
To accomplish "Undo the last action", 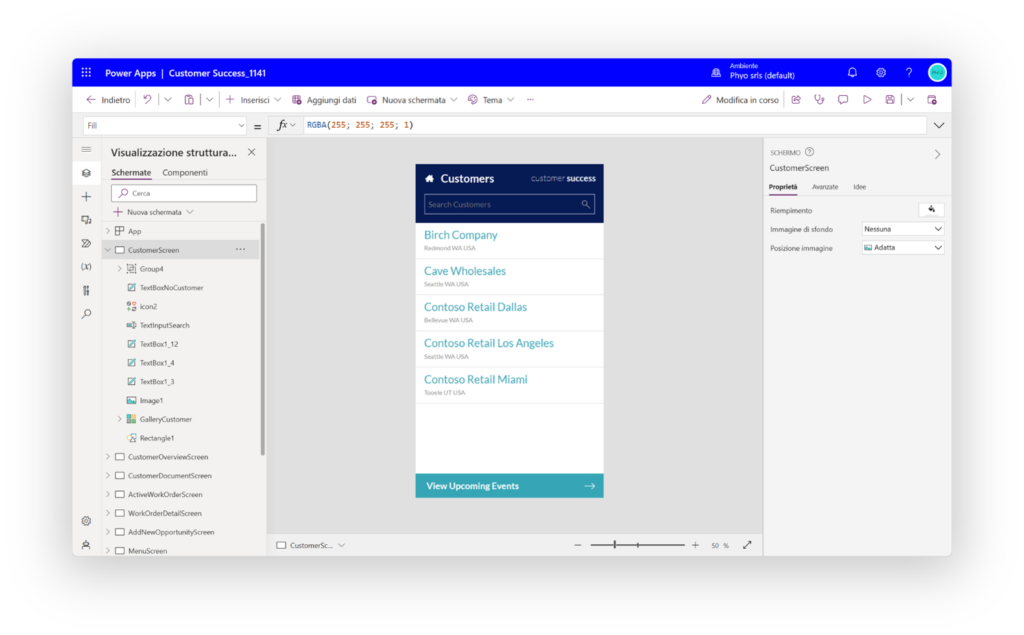I will tap(148, 99).
